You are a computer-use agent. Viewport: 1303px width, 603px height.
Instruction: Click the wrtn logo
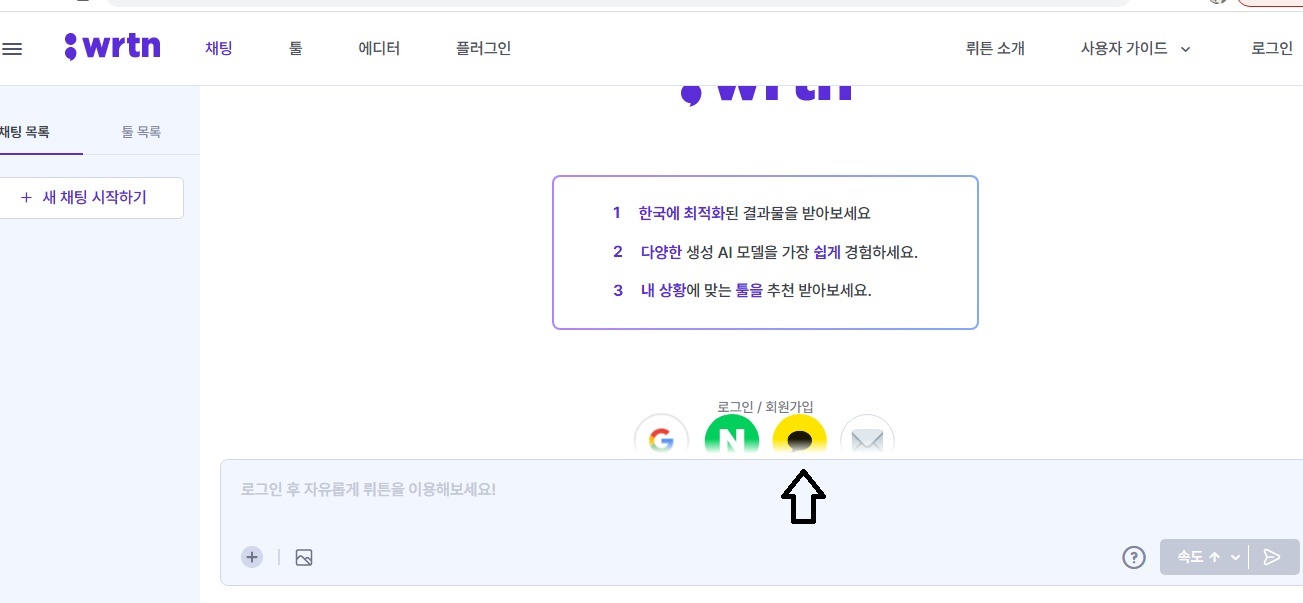(x=112, y=47)
